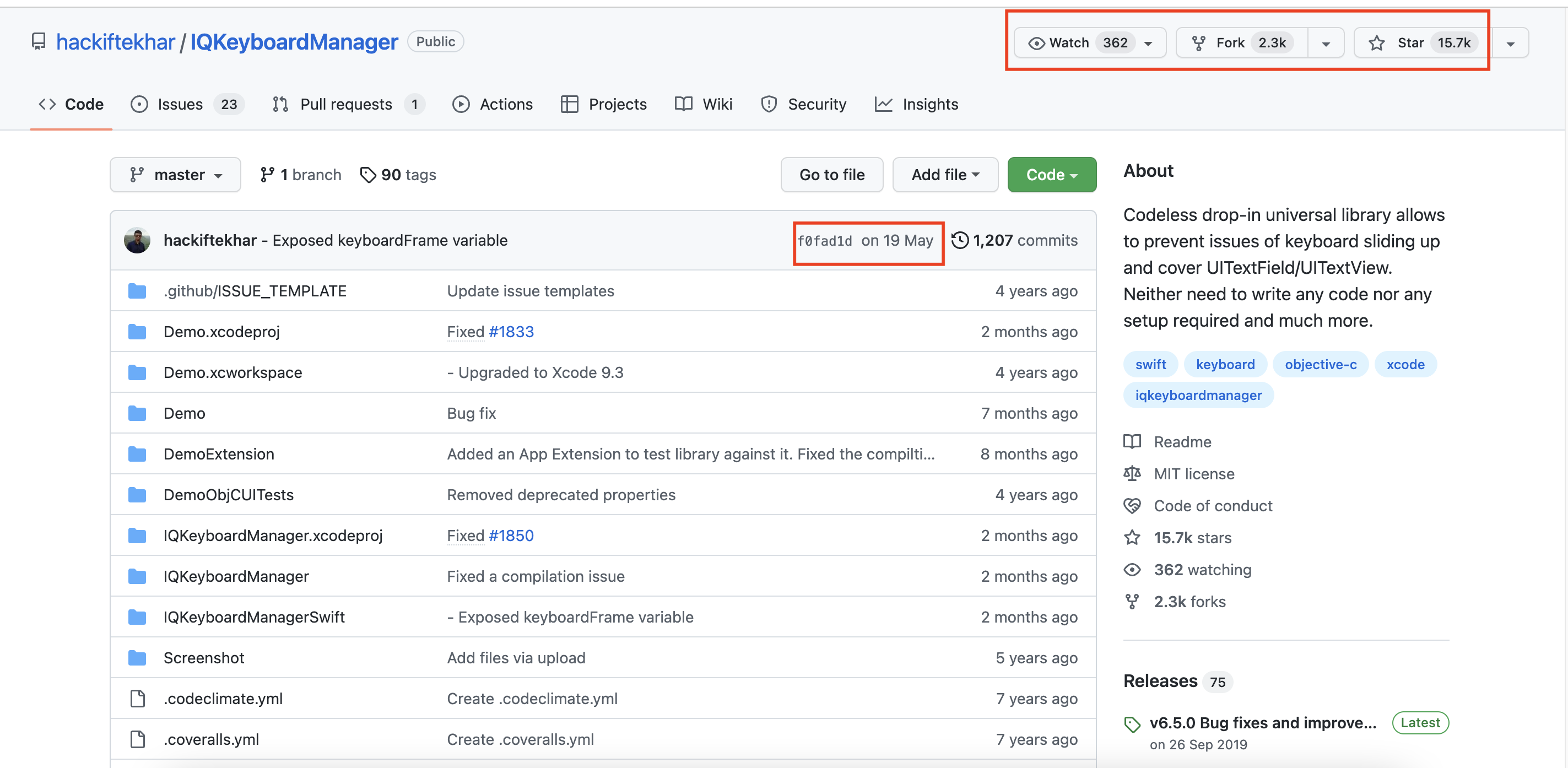Open the Code tab
This screenshot has width=1568, height=768.
[71, 104]
